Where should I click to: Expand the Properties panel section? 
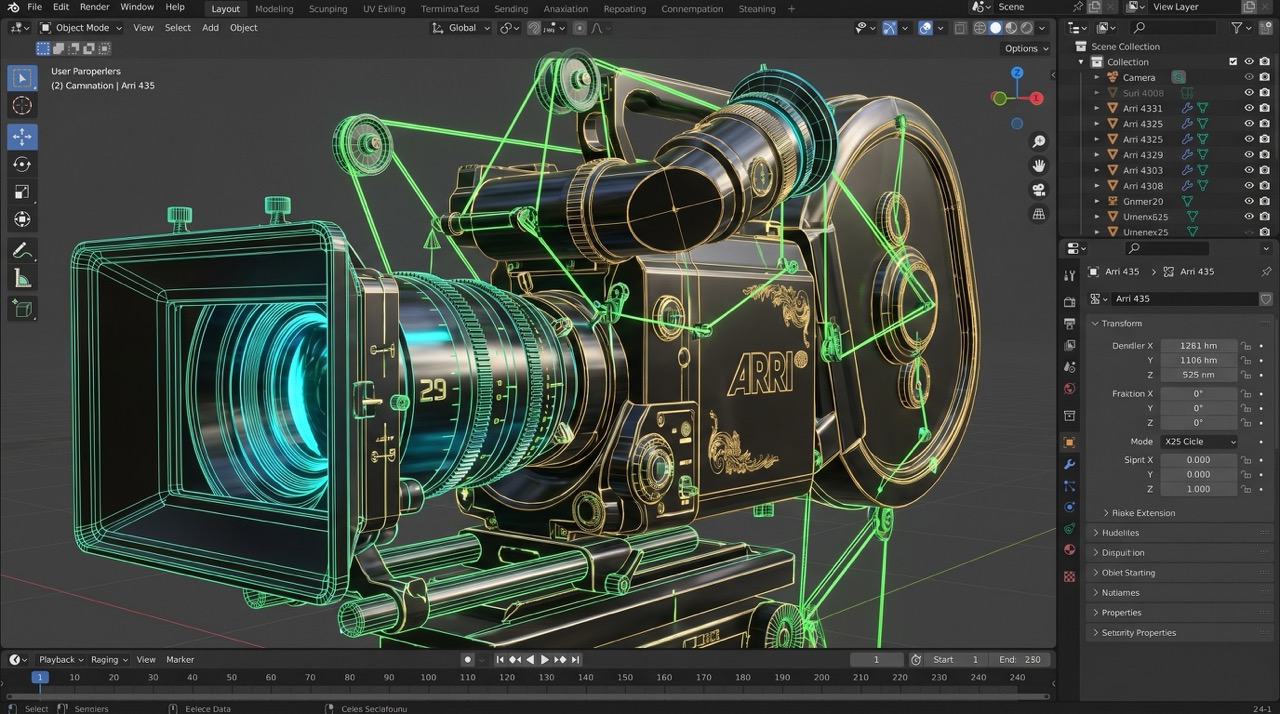click(x=1180, y=613)
